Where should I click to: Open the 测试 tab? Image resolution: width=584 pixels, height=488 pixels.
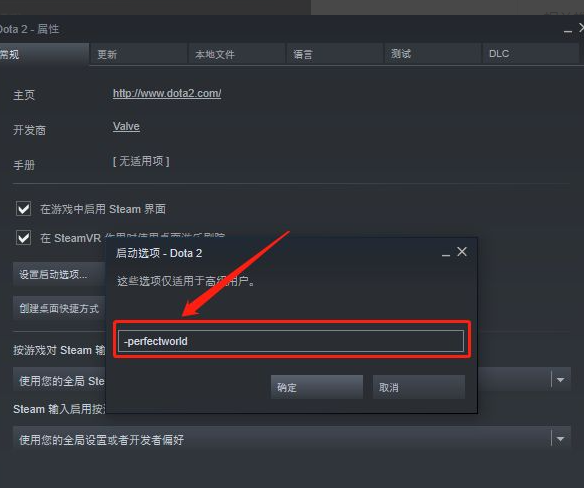click(x=432, y=54)
